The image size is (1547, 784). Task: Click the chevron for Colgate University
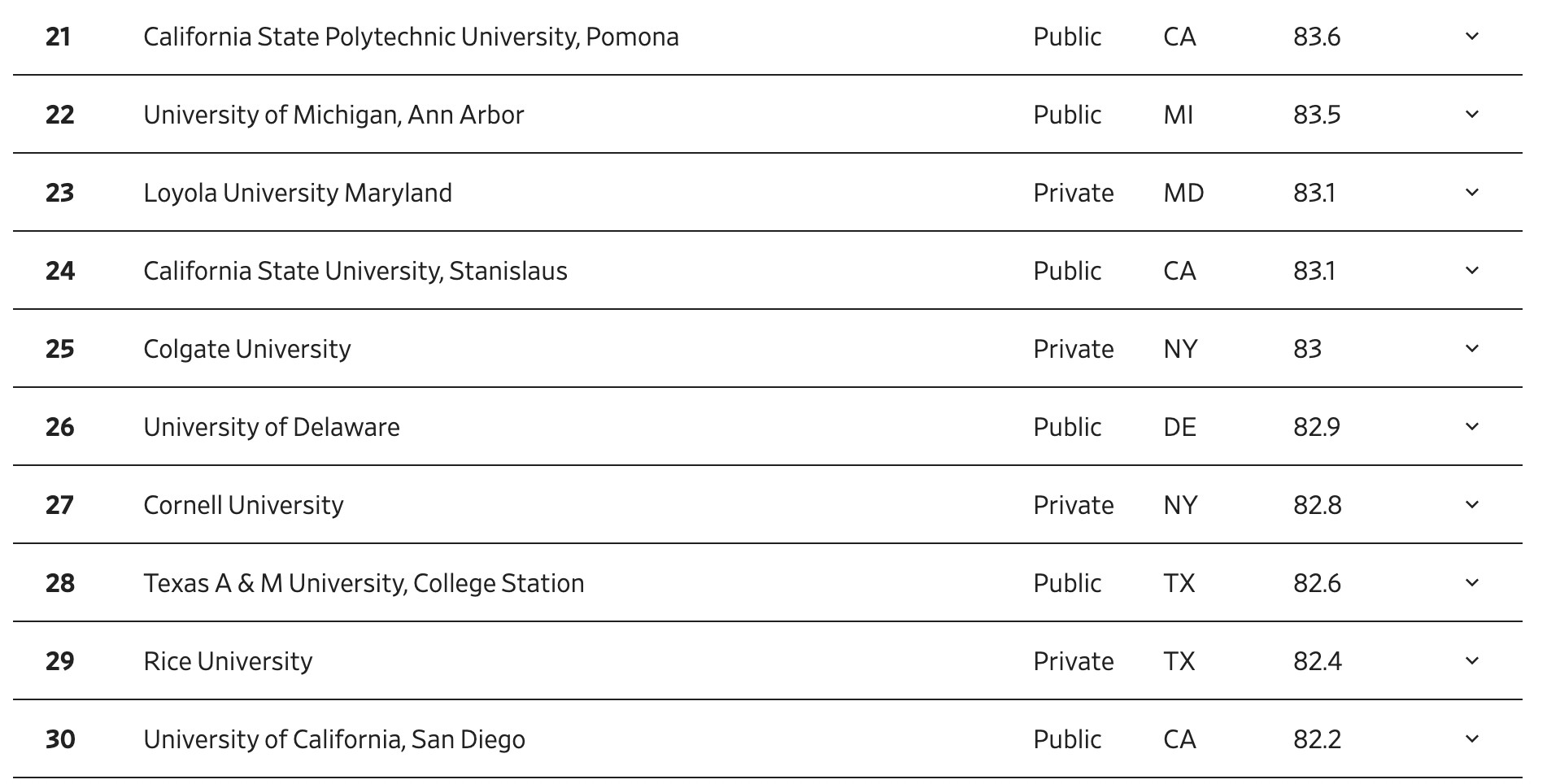point(1471,349)
